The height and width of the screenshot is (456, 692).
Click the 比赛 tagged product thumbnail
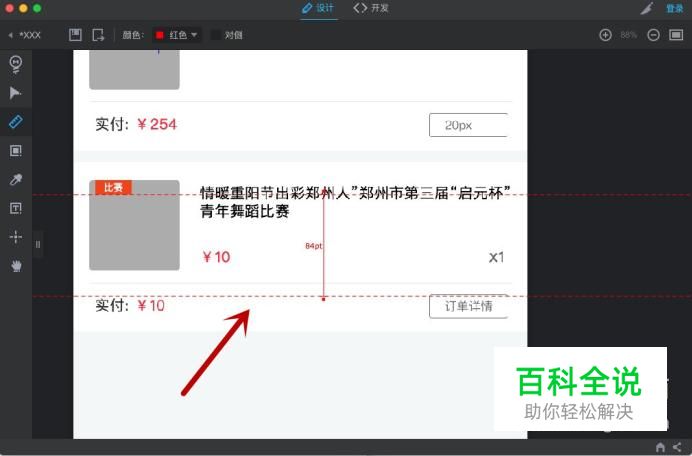point(135,225)
